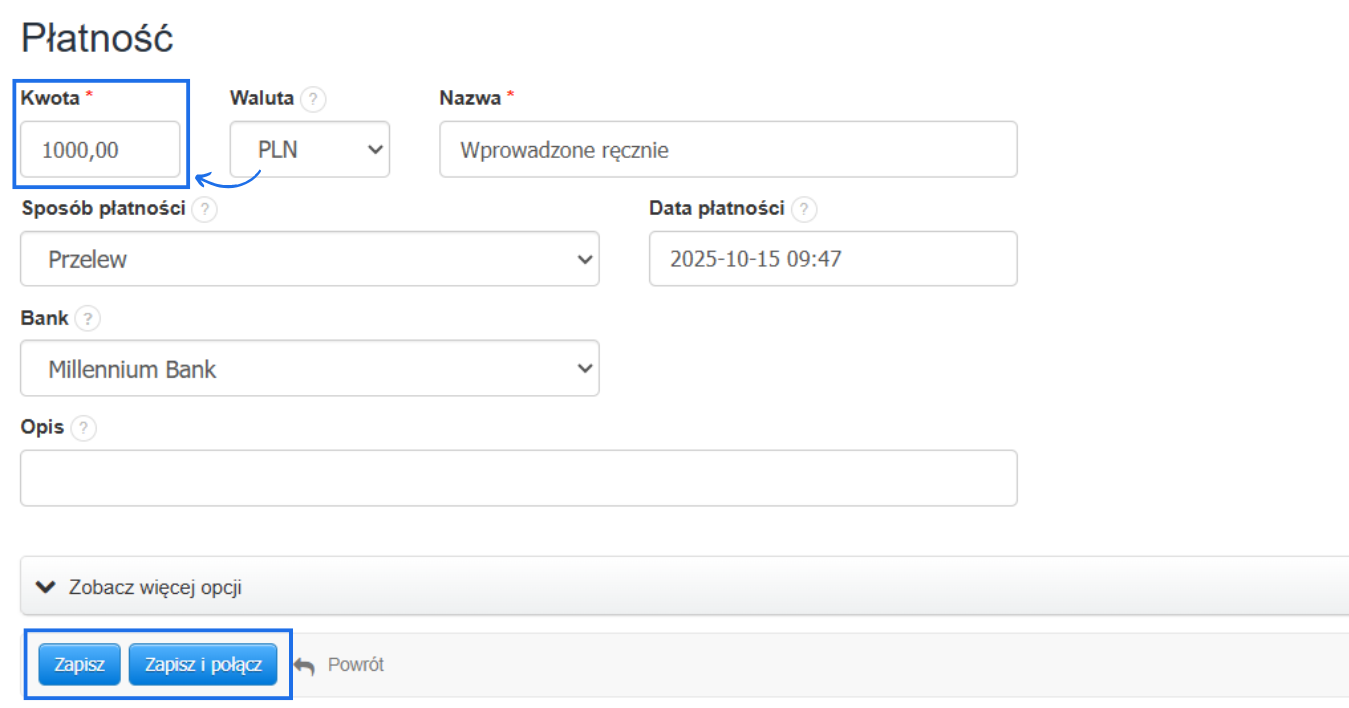The image size is (1349, 708).
Task: Click the reply arrow icon before Powrót
Action: [x=305, y=665]
